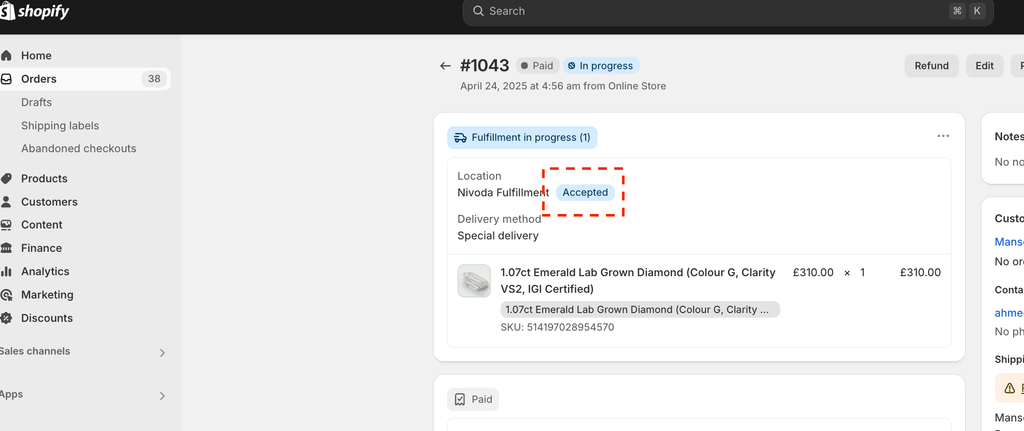Click the Finance bank icon

tap(6, 248)
